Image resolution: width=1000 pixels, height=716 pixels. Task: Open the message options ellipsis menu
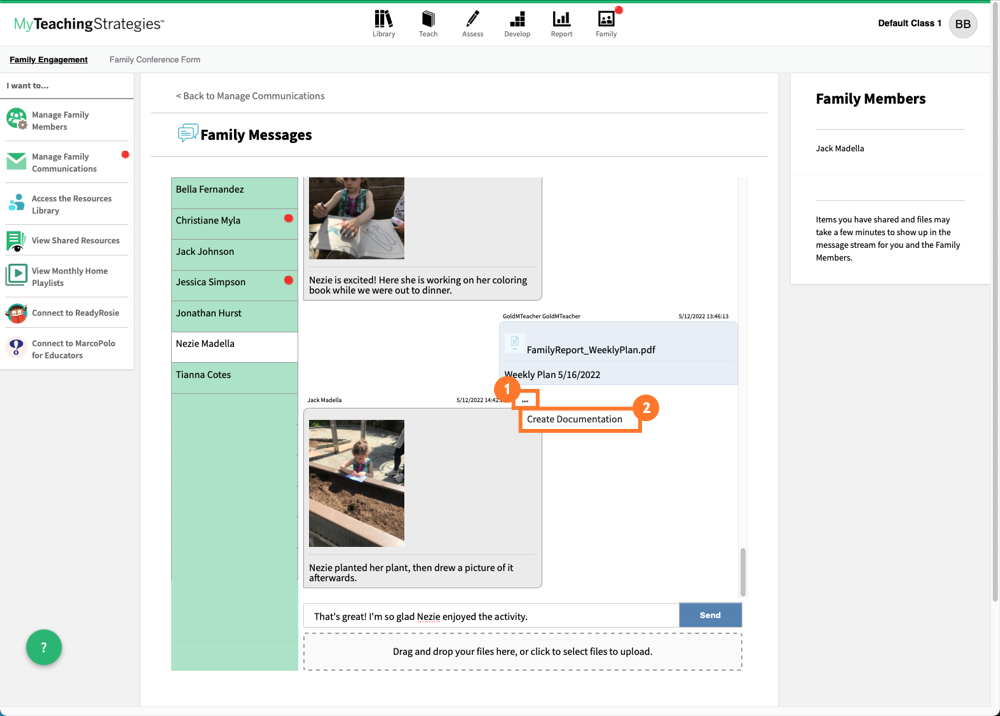525,398
